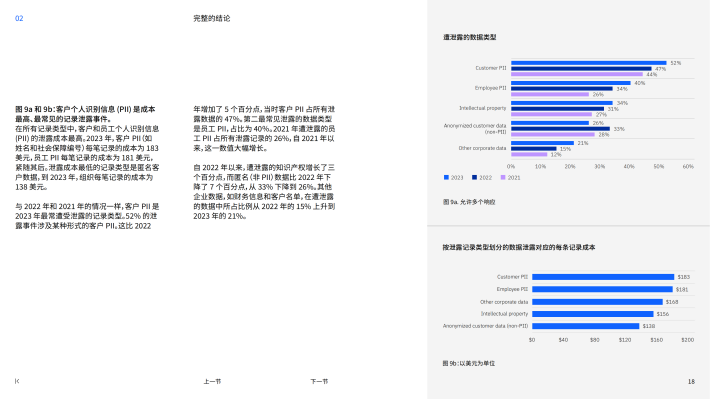Click the 遭泄露的数据类型 chart title
The width and height of the screenshot is (710, 399).
pyautogui.click(x=470, y=37)
